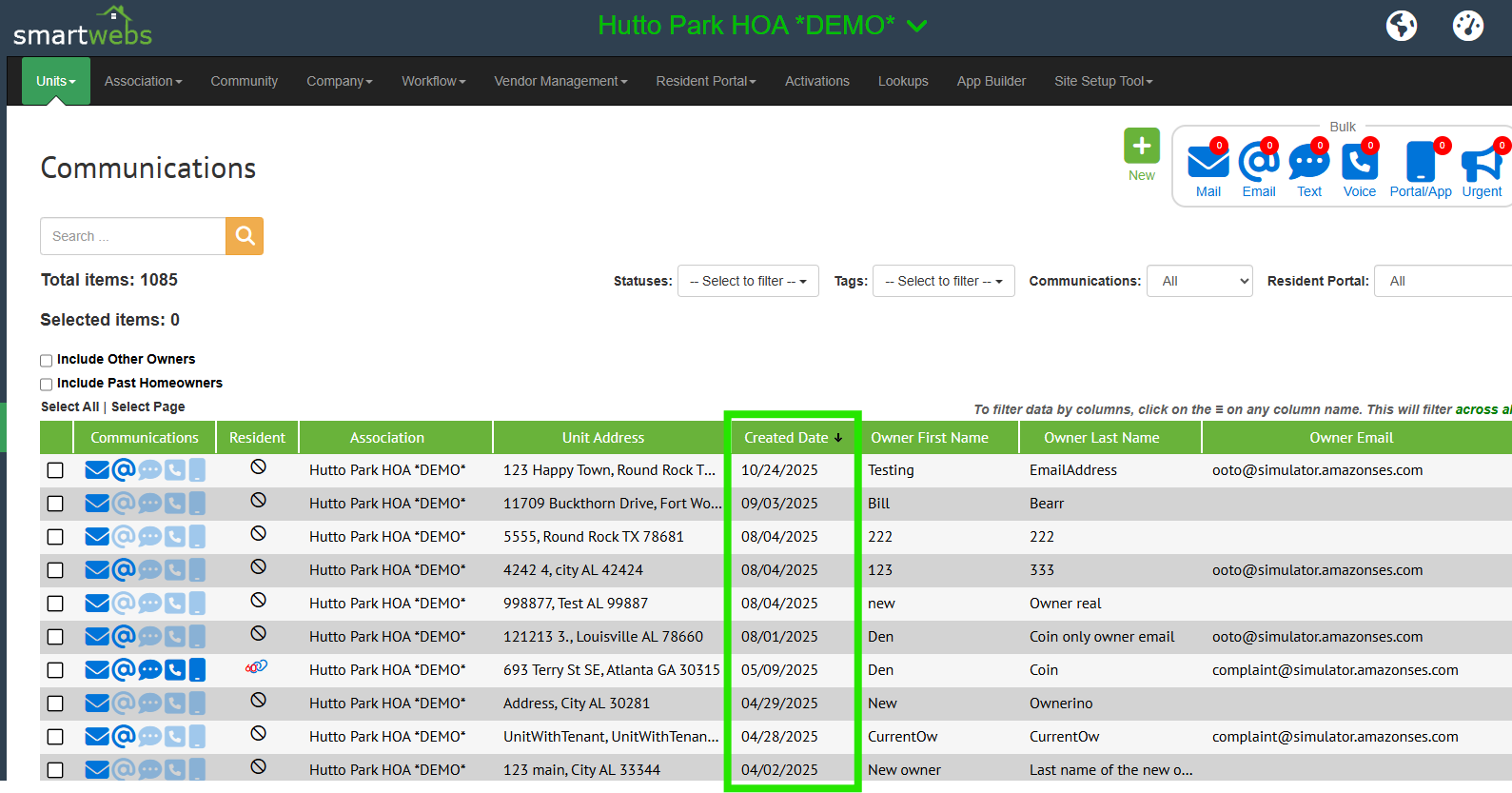Open the Vendor Management menu
The width and height of the screenshot is (1512, 793).
560,81
